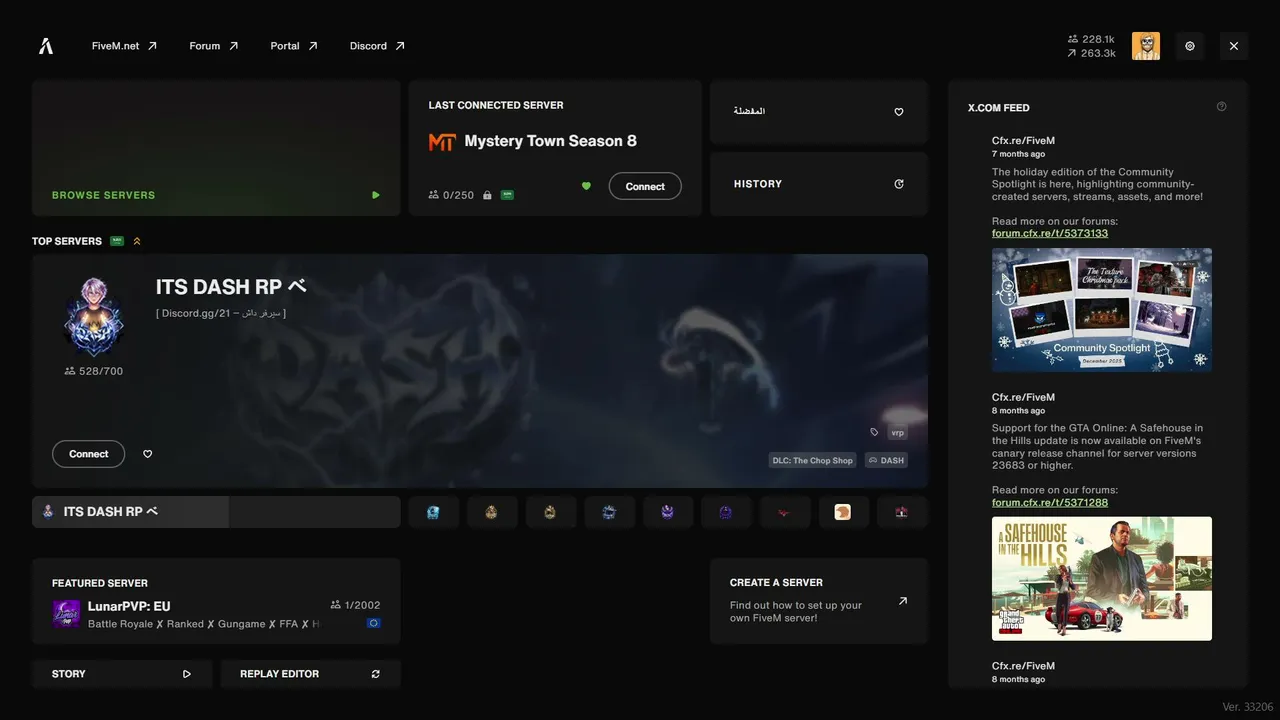Click the Create a Server arrow icon
Image resolution: width=1280 pixels, height=720 pixels.
click(x=903, y=601)
